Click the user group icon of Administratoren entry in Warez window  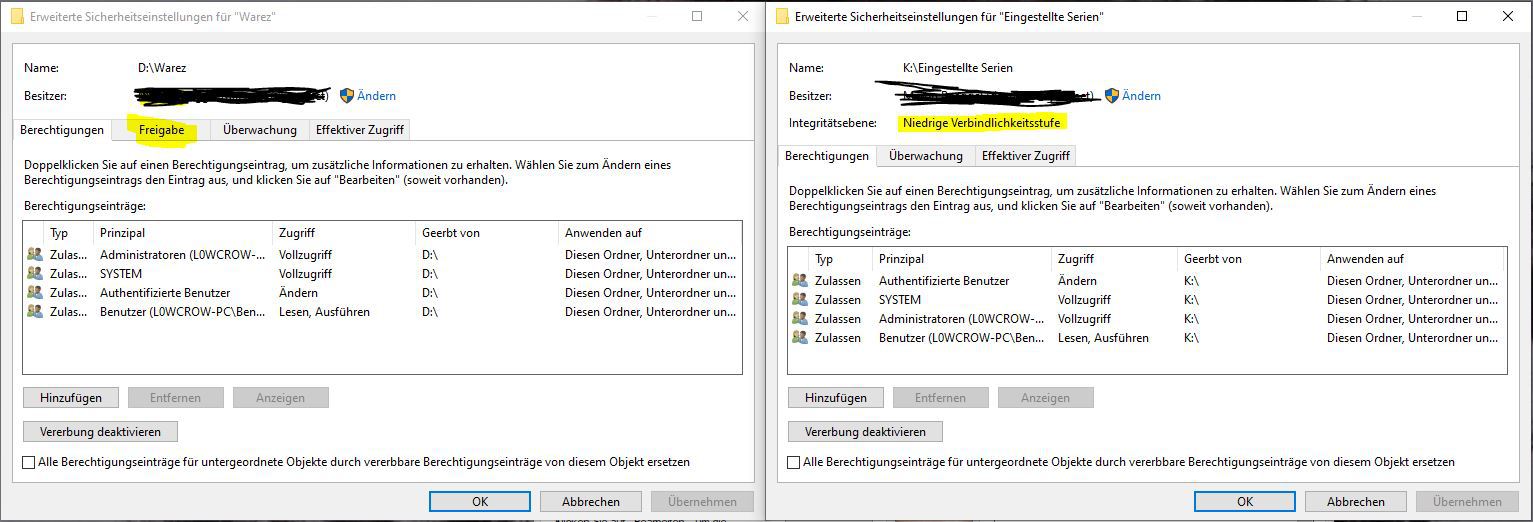coord(35,255)
